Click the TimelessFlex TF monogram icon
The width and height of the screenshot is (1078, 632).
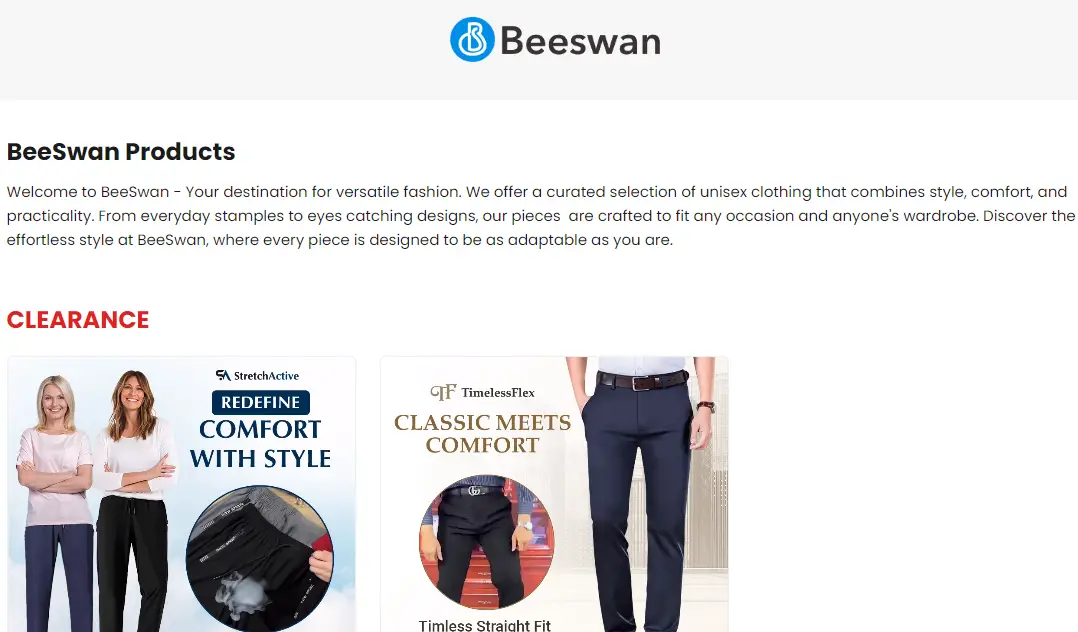click(x=443, y=392)
